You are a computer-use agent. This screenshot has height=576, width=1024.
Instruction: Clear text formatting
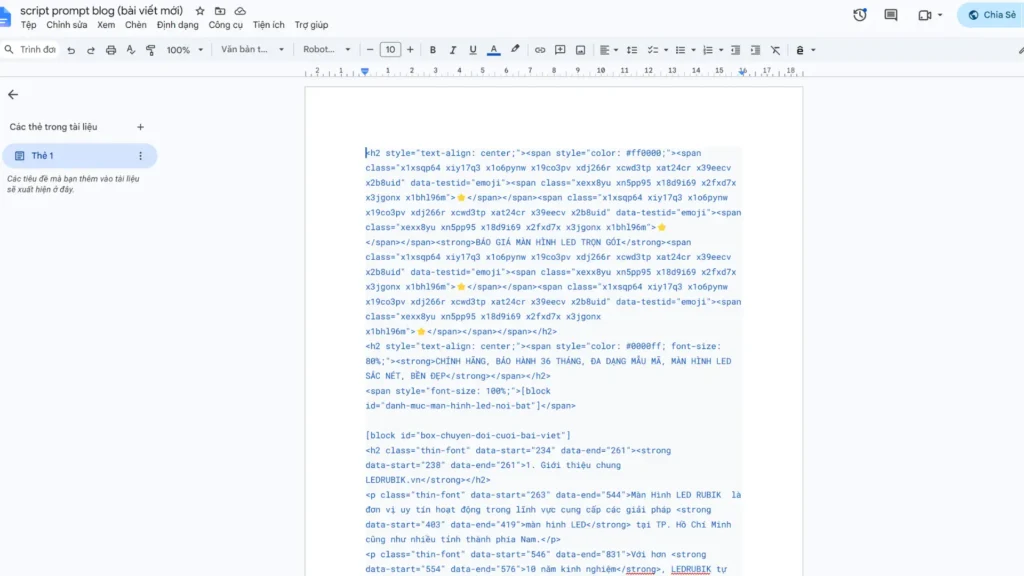pyautogui.click(x=775, y=50)
